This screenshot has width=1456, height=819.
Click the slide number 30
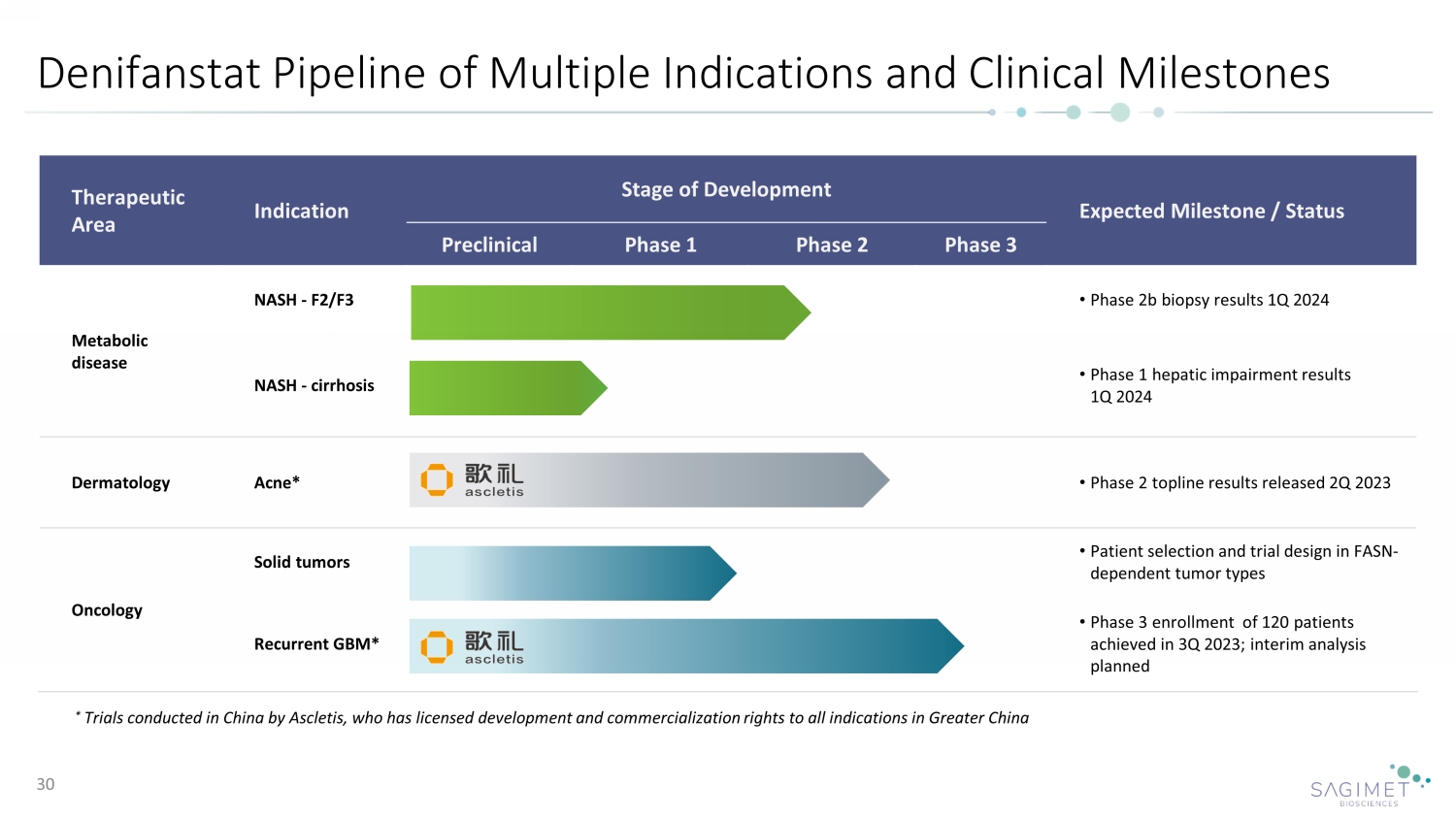tap(46, 784)
